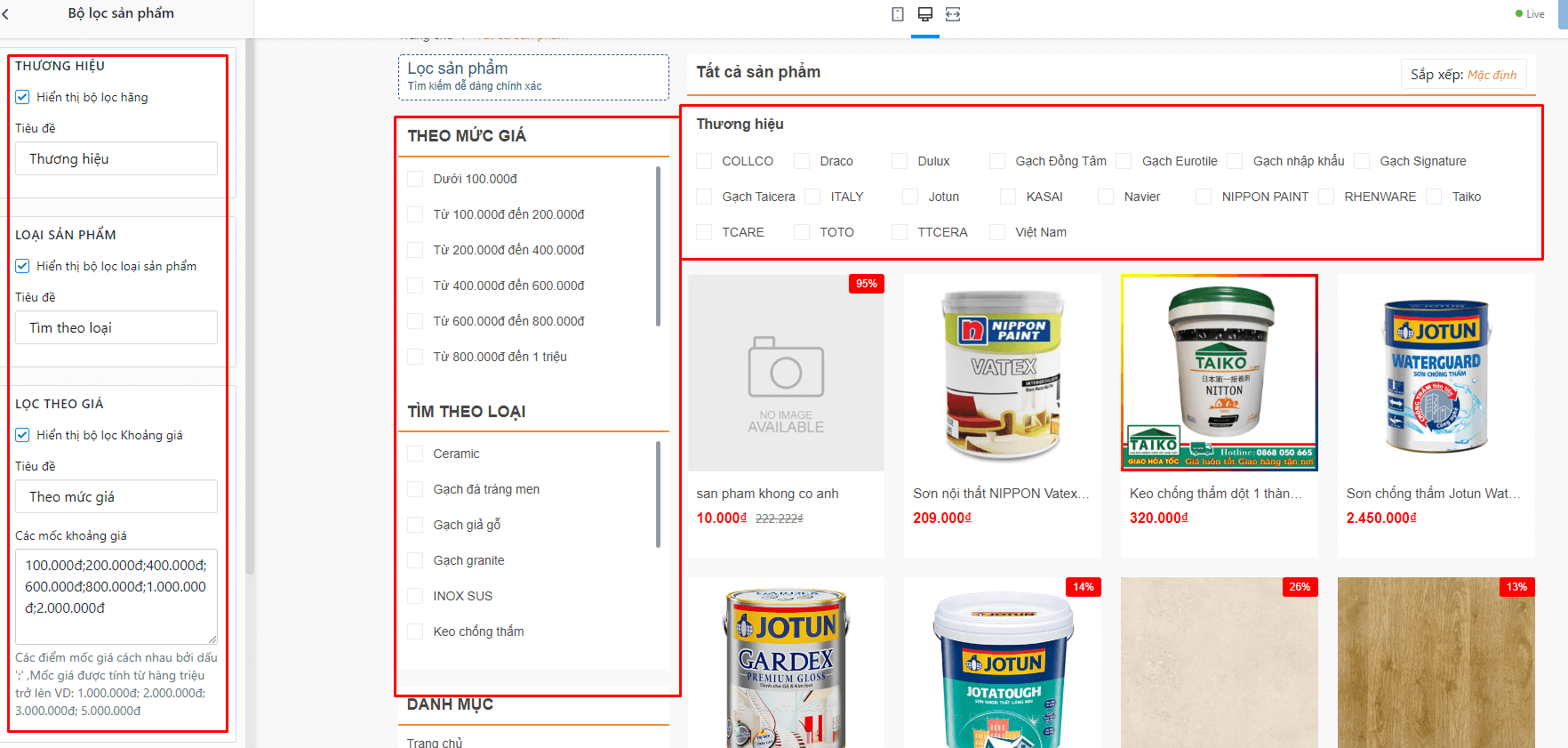The width and height of the screenshot is (1568, 748).
Task: Check the KASAI brand checkbox
Action: [x=1008, y=197]
